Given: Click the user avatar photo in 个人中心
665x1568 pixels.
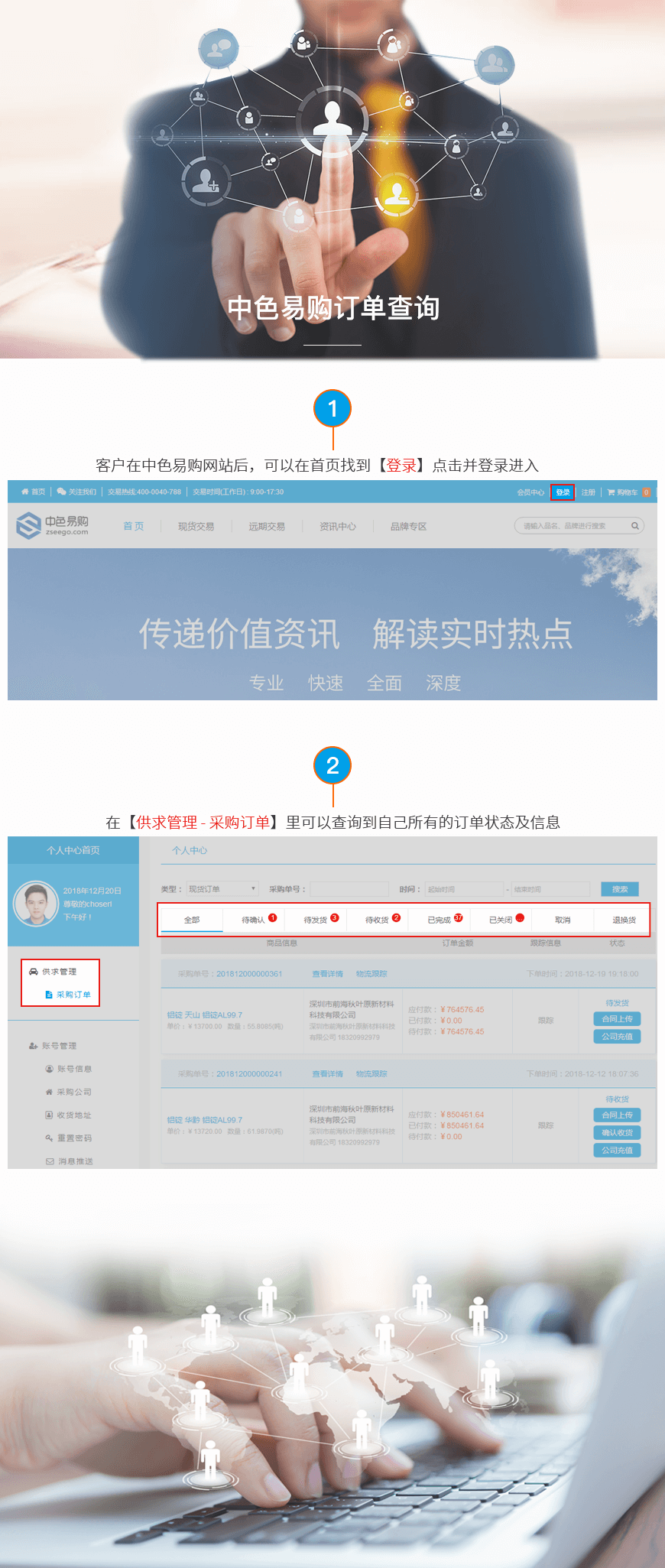Looking at the screenshot, I should point(36,904).
